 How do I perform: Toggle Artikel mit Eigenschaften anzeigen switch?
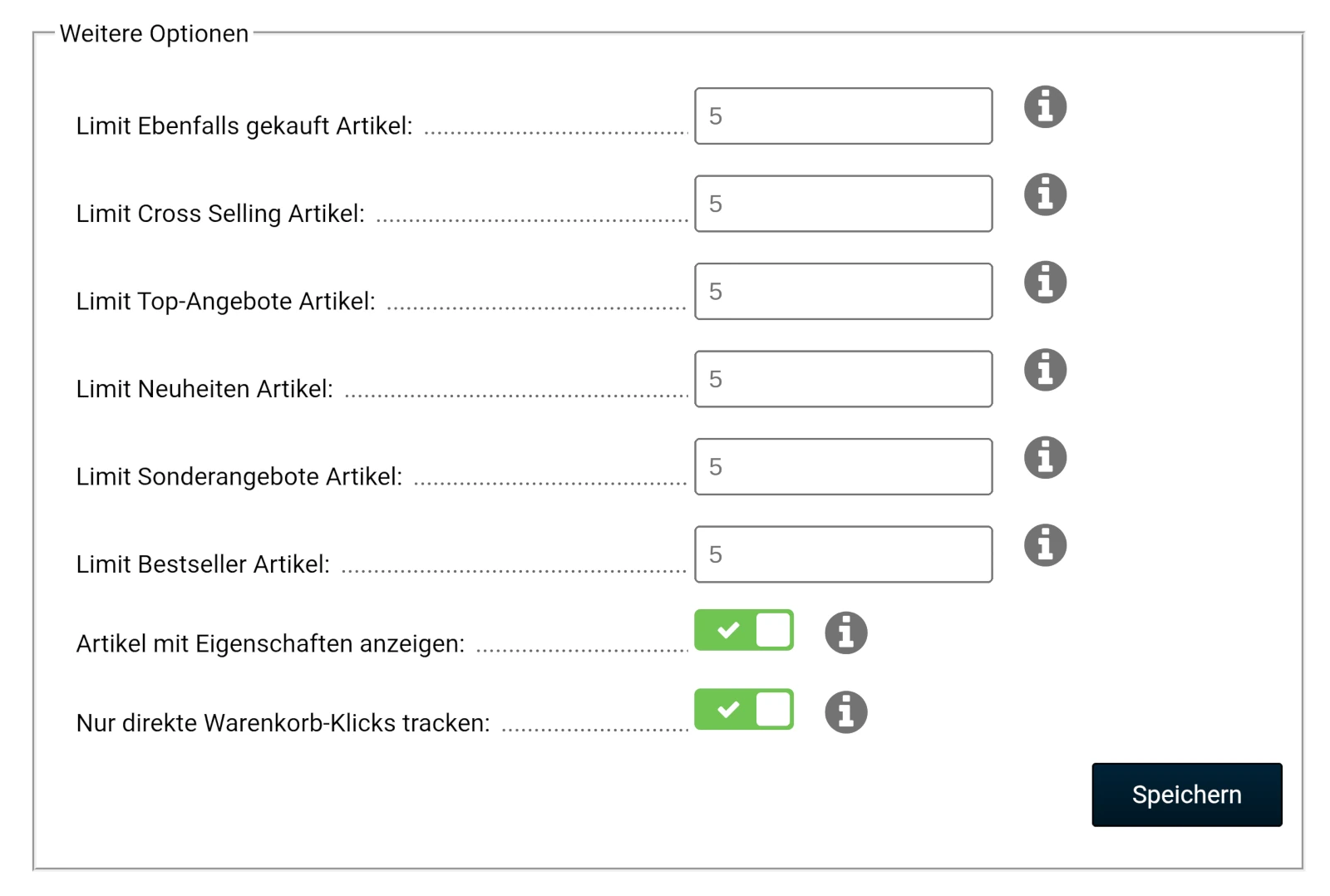point(744,630)
